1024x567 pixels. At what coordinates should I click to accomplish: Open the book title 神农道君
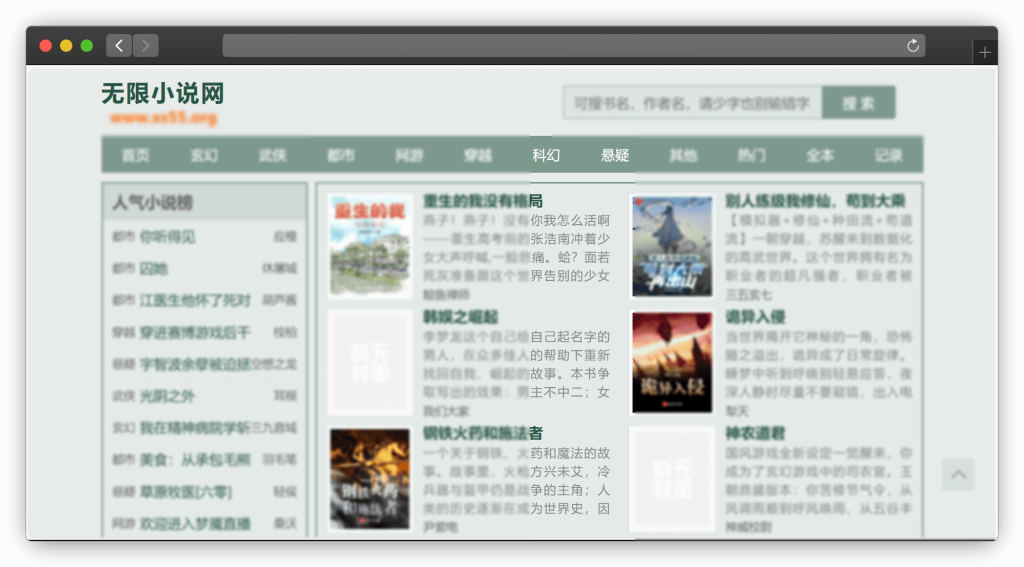point(755,433)
